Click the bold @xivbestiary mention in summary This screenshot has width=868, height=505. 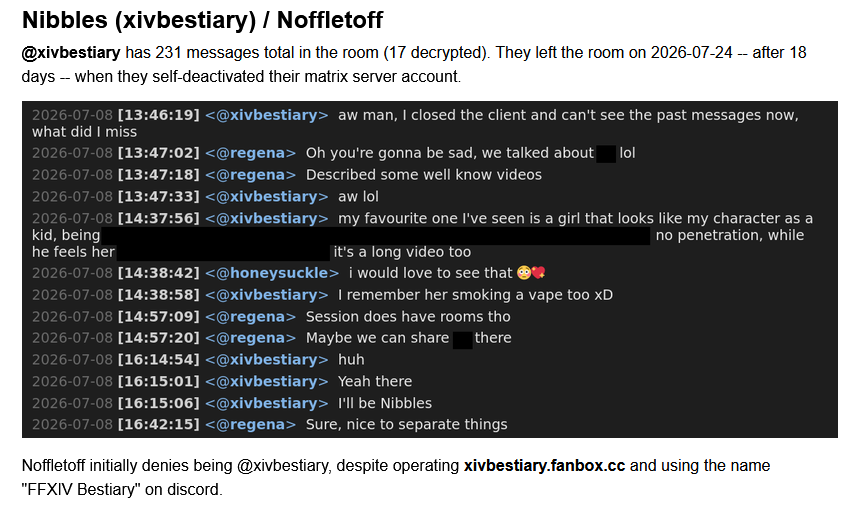click(71, 53)
